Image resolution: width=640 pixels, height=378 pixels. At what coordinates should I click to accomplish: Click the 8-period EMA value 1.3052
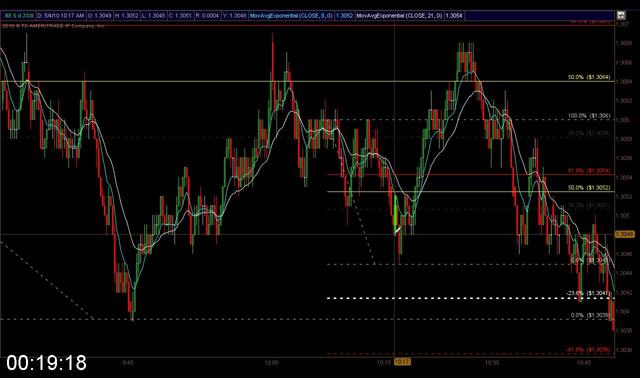pyautogui.click(x=344, y=16)
